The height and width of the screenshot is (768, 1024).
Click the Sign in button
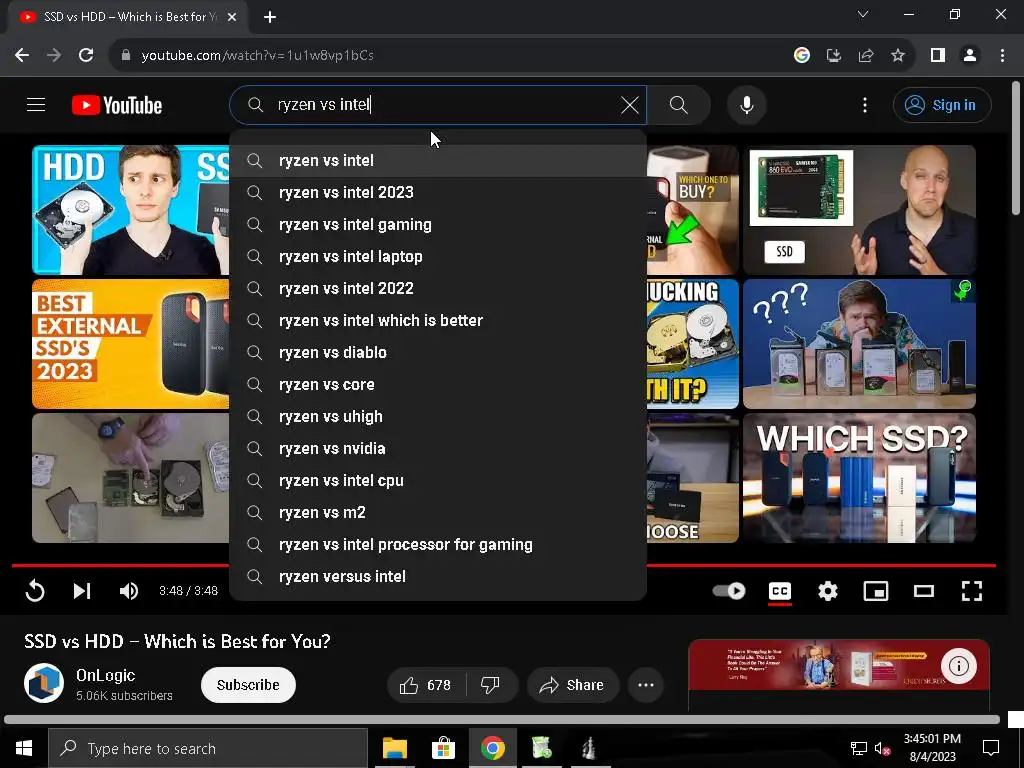[942, 104]
